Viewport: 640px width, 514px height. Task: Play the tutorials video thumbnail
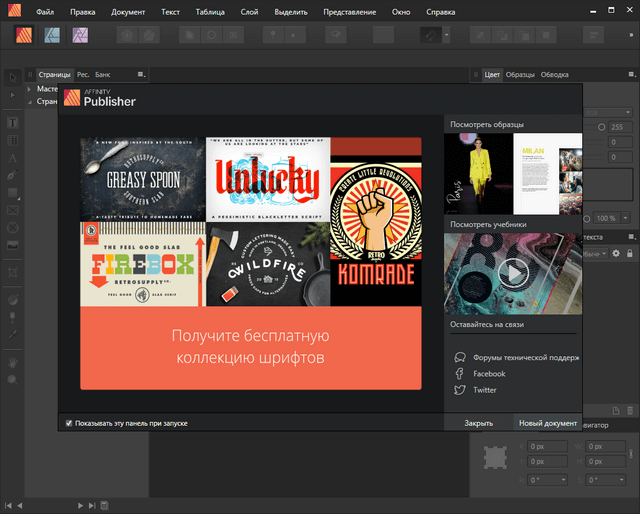(x=511, y=273)
